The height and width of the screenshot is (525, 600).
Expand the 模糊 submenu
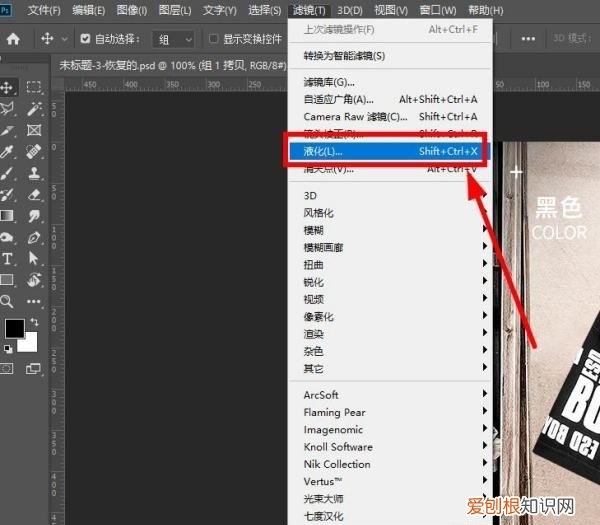pyautogui.click(x=390, y=230)
